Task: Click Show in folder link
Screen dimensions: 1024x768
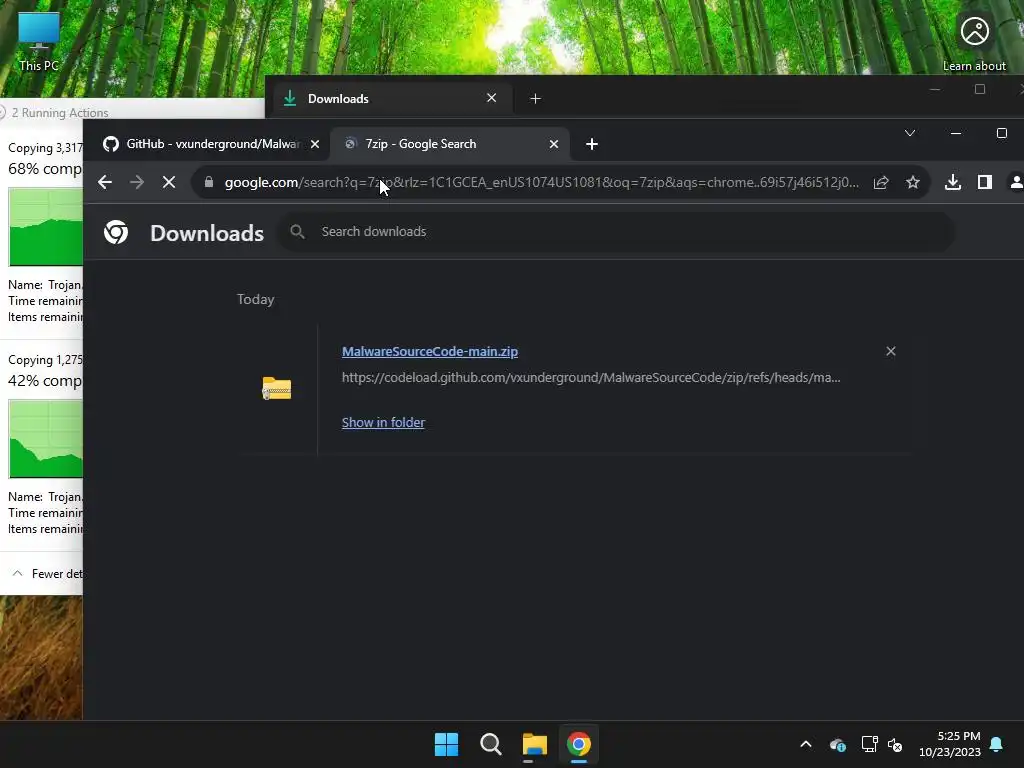Action: pos(383,423)
